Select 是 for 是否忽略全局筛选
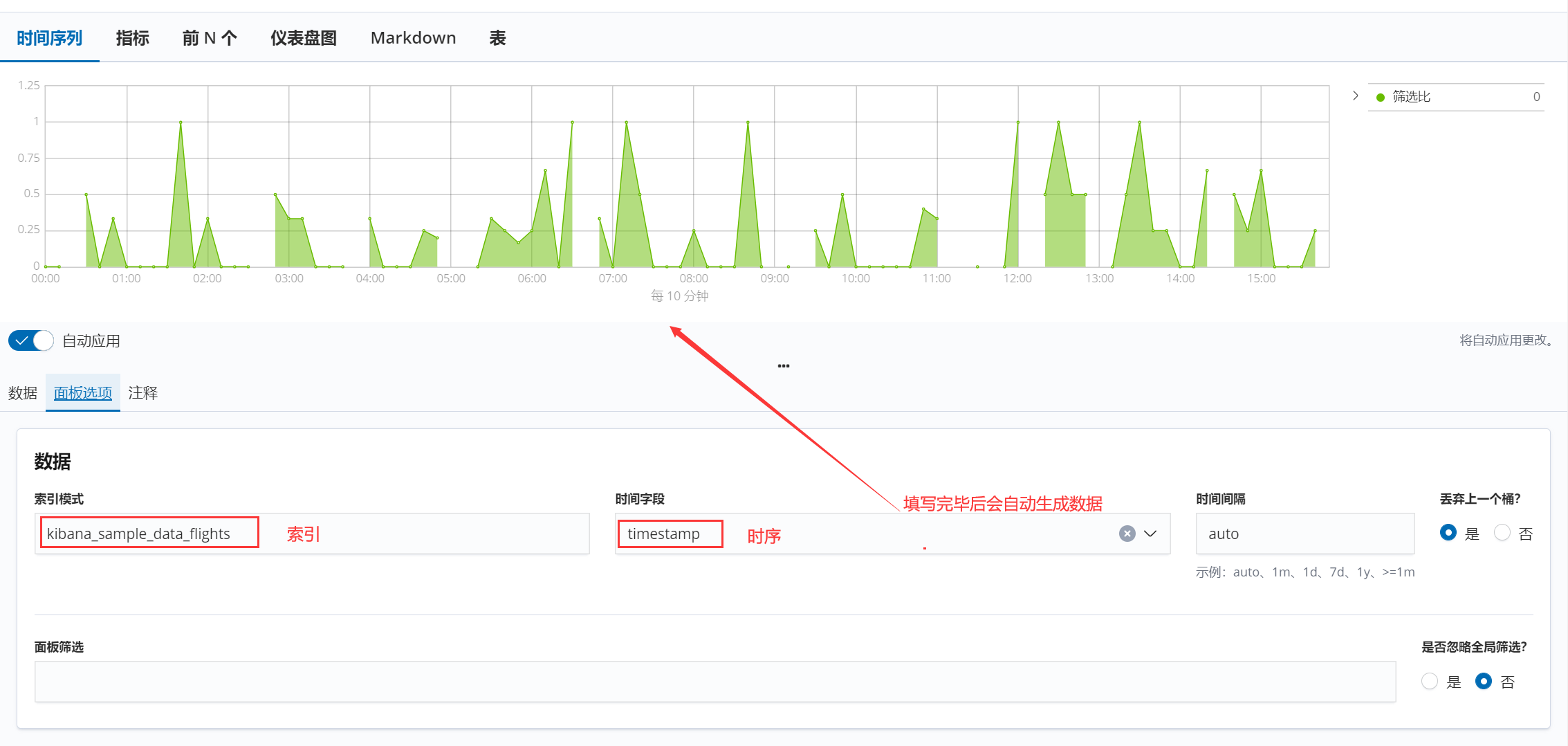The height and width of the screenshot is (746, 1568). point(1429,681)
